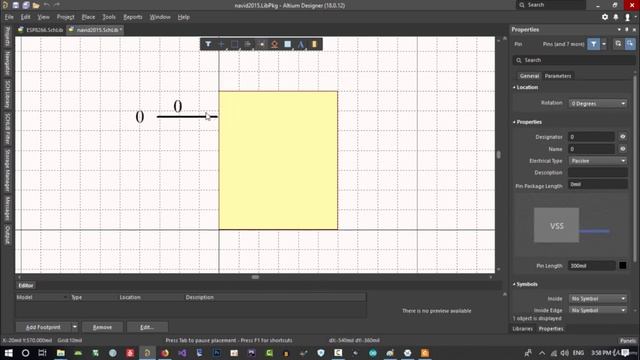The image size is (640, 360).
Task: Open the Properties panel options arrow
Action: tap(619, 29)
